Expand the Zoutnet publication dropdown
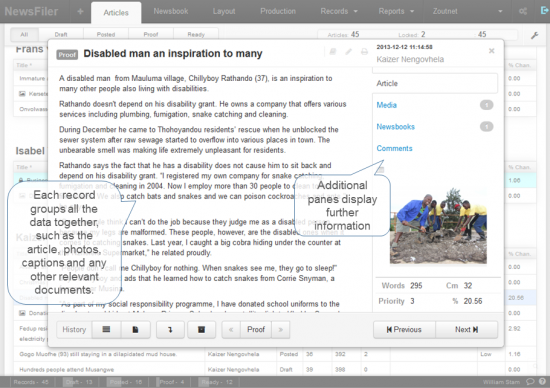The width and height of the screenshot is (550, 388). (468, 11)
